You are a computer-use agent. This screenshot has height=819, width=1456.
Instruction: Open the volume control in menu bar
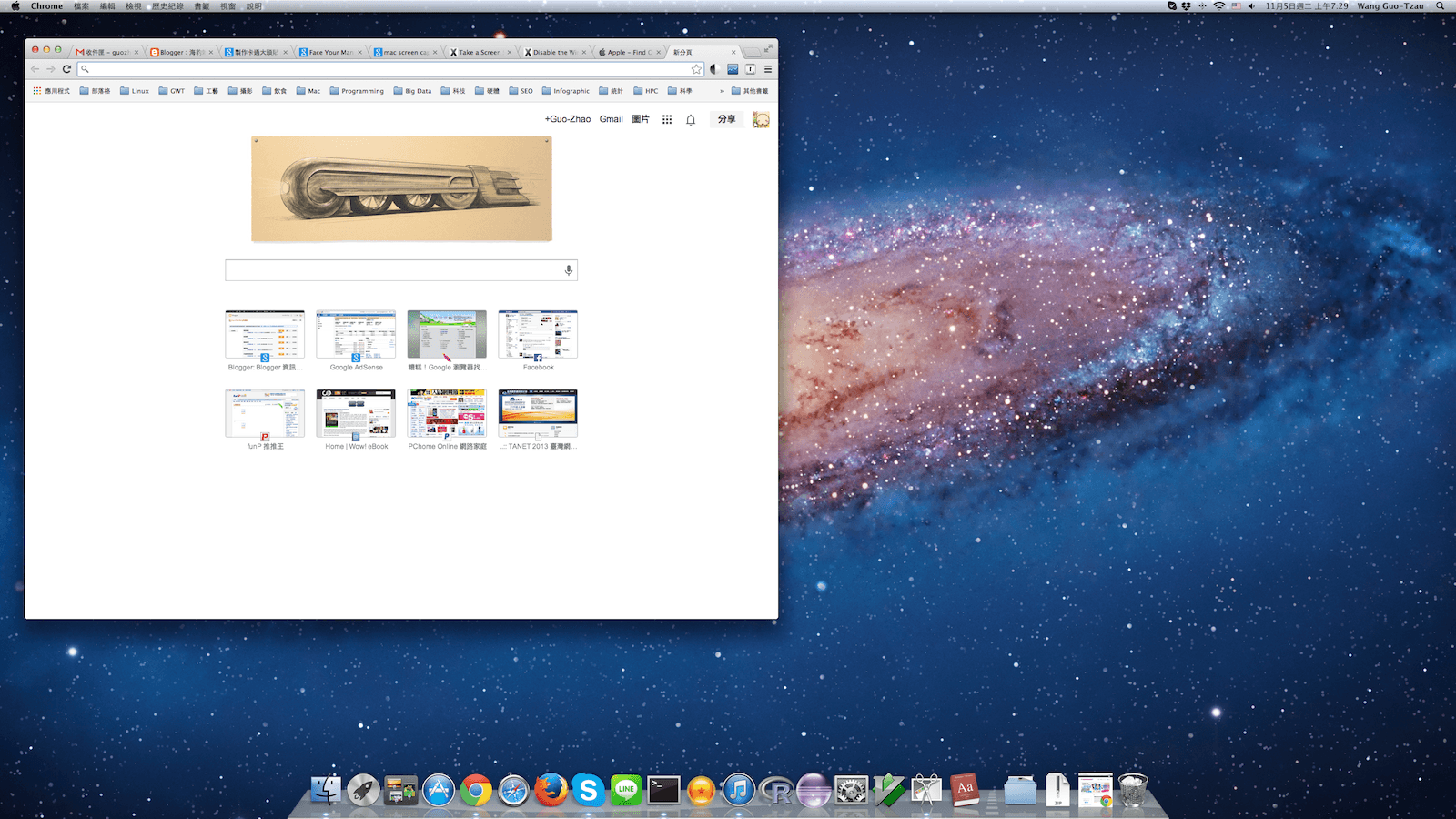[x=1251, y=6]
